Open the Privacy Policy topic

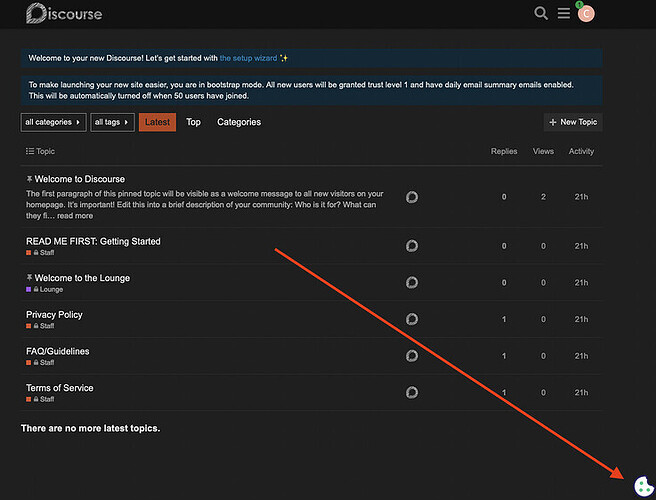(x=54, y=315)
